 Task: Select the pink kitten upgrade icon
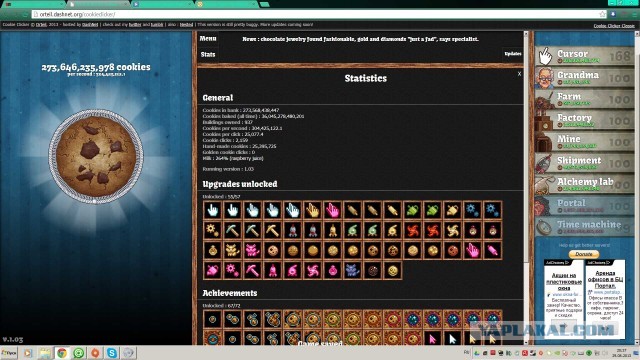(252, 250)
